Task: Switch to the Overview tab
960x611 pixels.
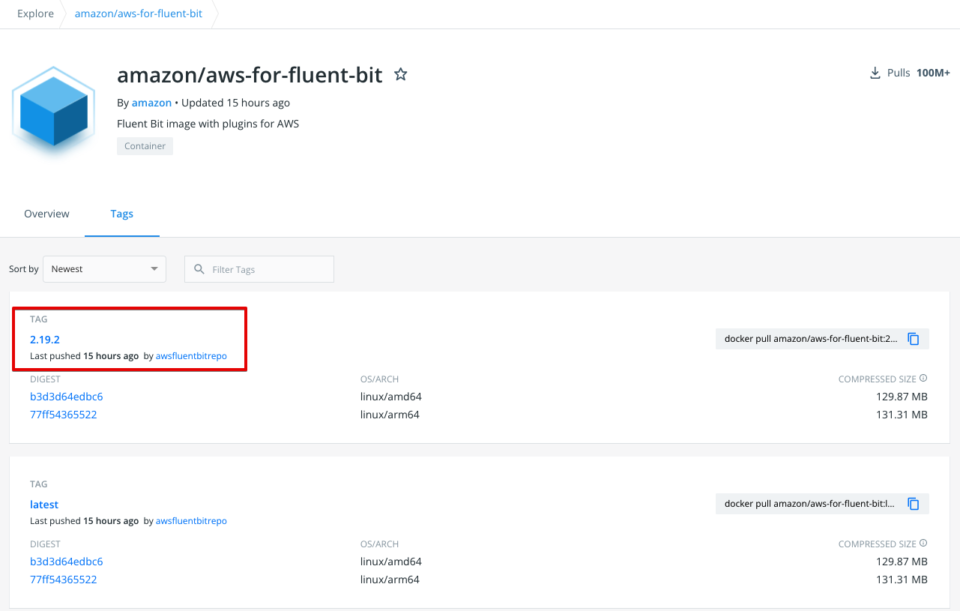Action: (46, 213)
